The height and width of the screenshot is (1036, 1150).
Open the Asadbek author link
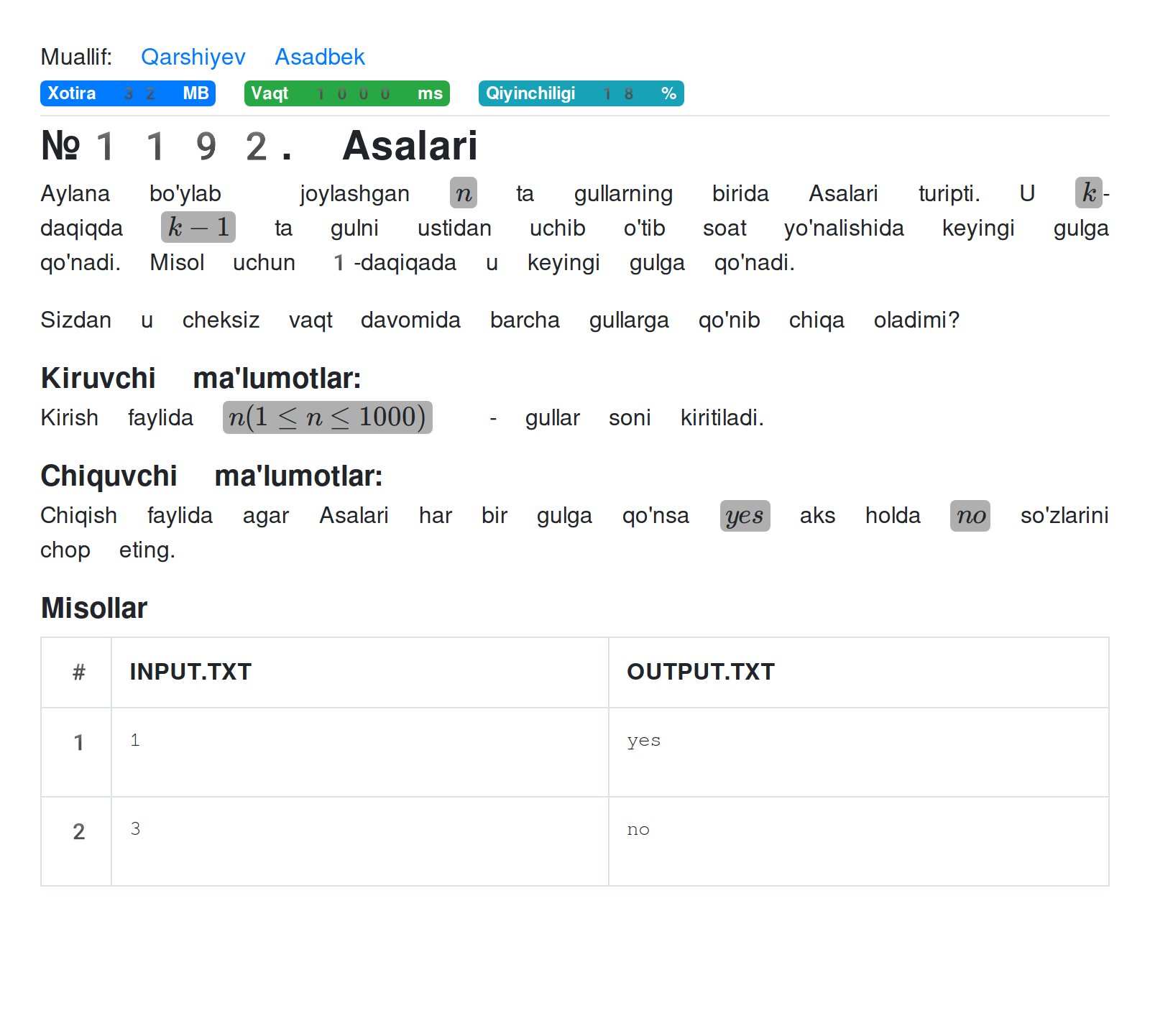pyautogui.click(x=320, y=57)
